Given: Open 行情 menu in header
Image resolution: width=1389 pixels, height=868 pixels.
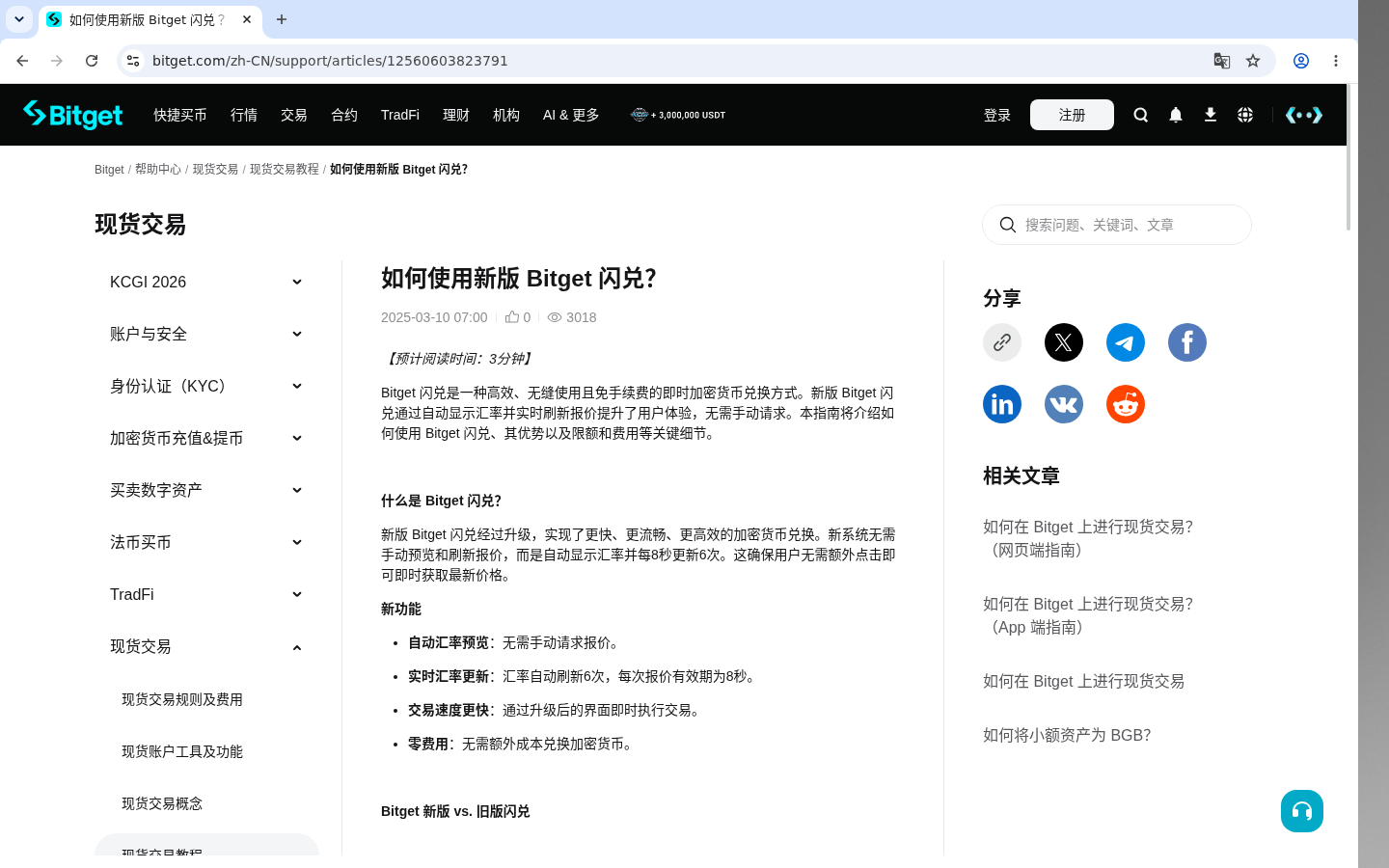Looking at the screenshot, I should tap(244, 115).
